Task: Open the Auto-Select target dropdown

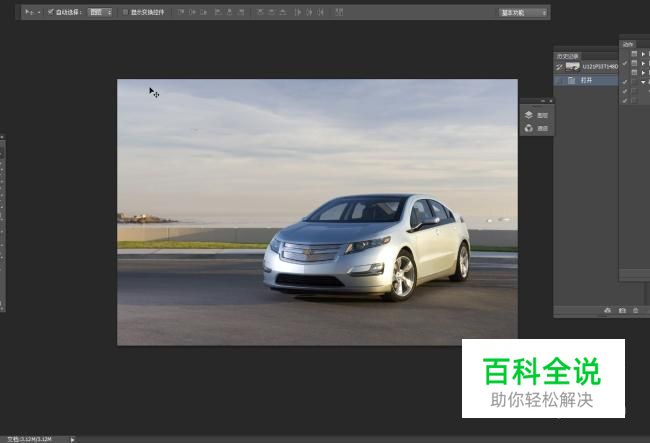Action: [100, 12]
